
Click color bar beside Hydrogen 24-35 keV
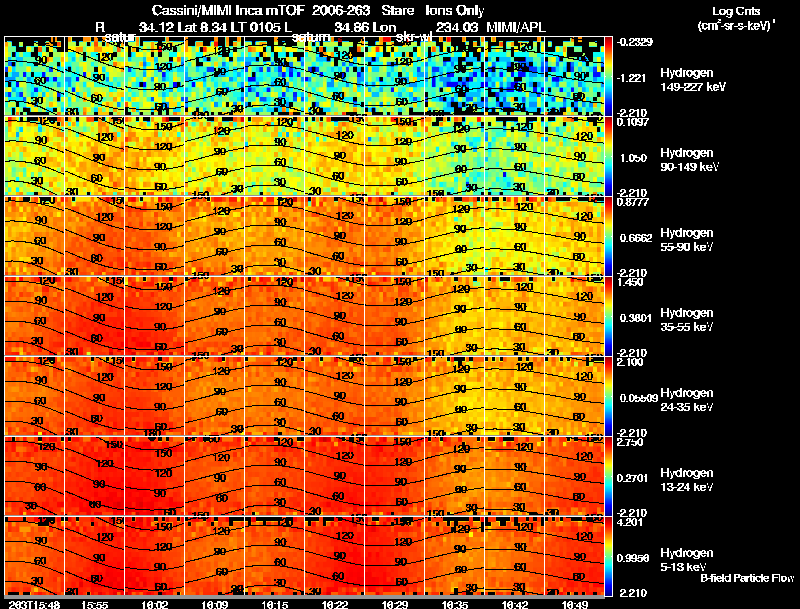(x=608, y=396)
